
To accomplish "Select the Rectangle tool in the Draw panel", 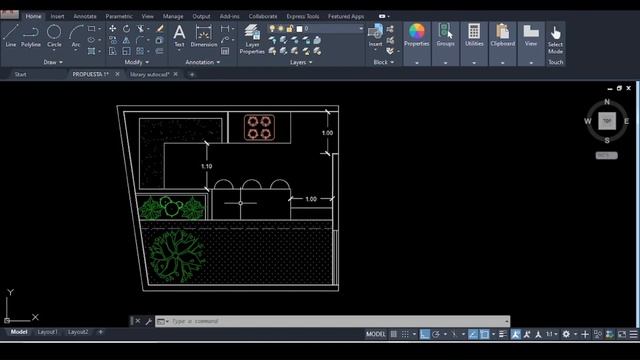I will pyautogui.click(x=91, y=29).
